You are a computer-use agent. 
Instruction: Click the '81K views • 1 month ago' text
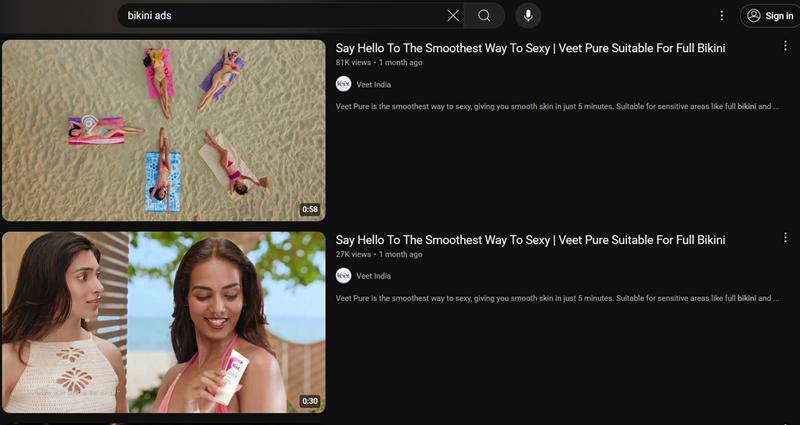[x=379, y=62]
